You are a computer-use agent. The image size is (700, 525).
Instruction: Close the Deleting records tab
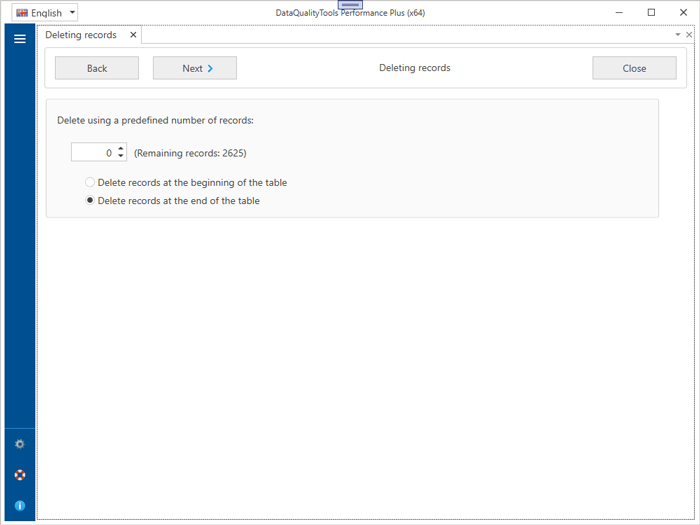(x=133, y=35)
